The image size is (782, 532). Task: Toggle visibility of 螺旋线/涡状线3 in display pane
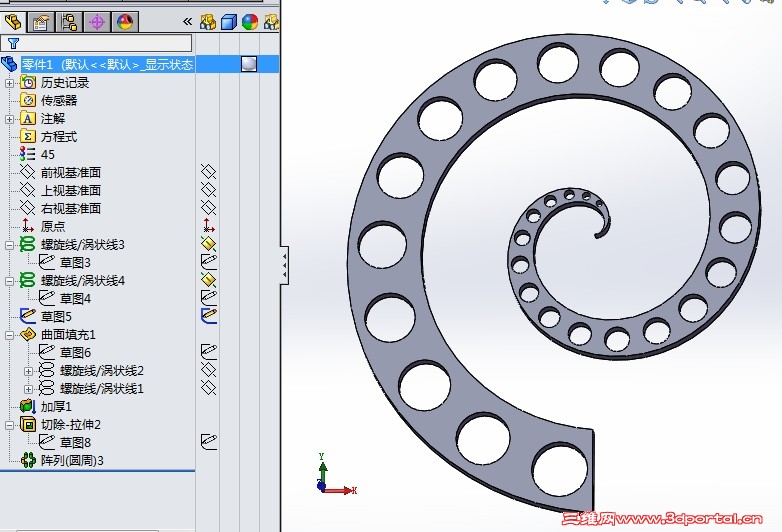coord(208,243)
